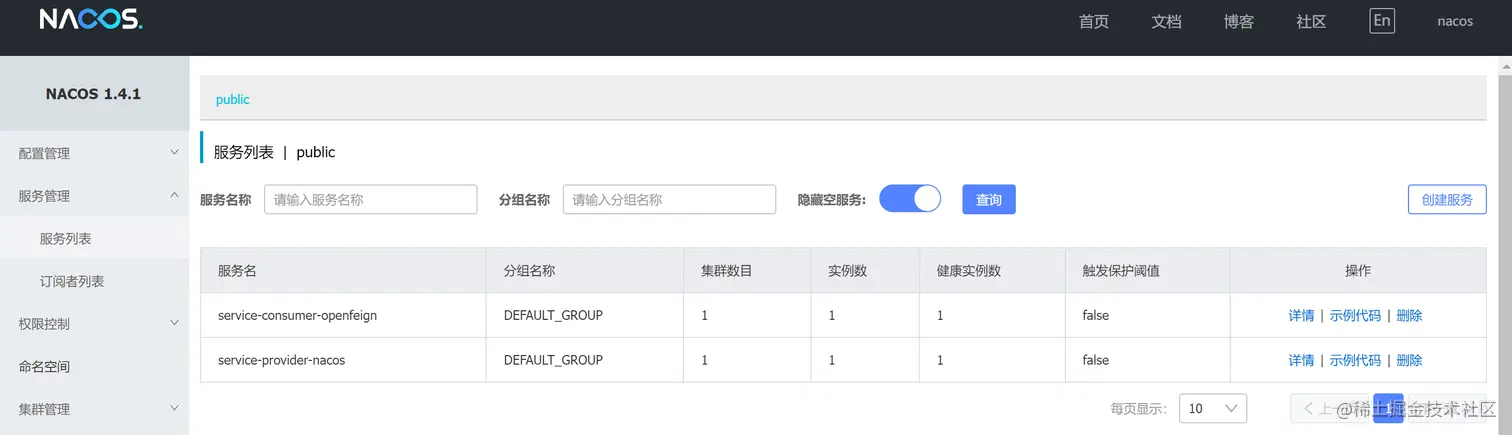1512x435 pixels.
Task: Click DEFAULT_GROUP in the service-consumer-openfeign row
Action: [553, 315]
